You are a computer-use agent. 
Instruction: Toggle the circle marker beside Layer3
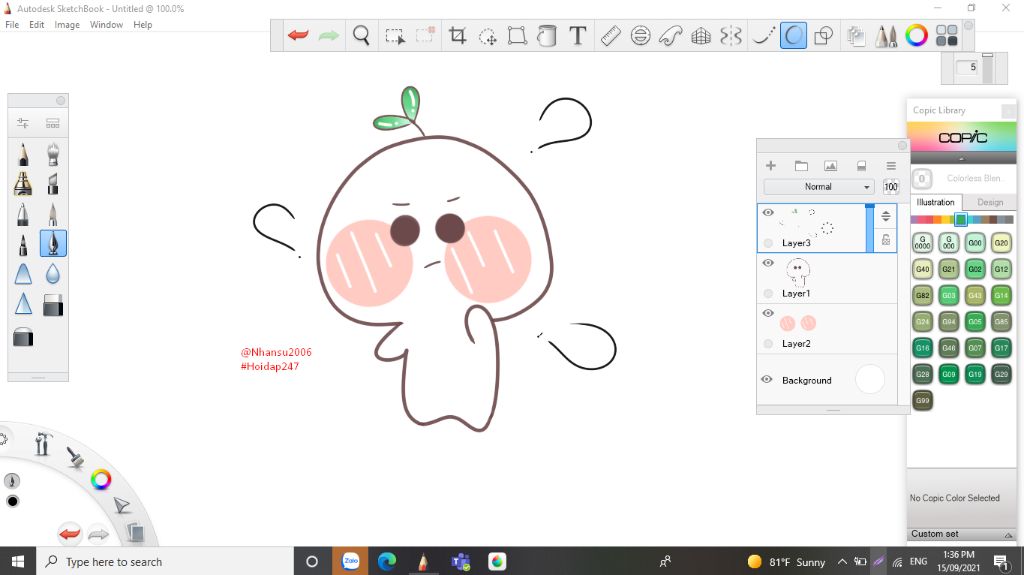click(768, 243)
